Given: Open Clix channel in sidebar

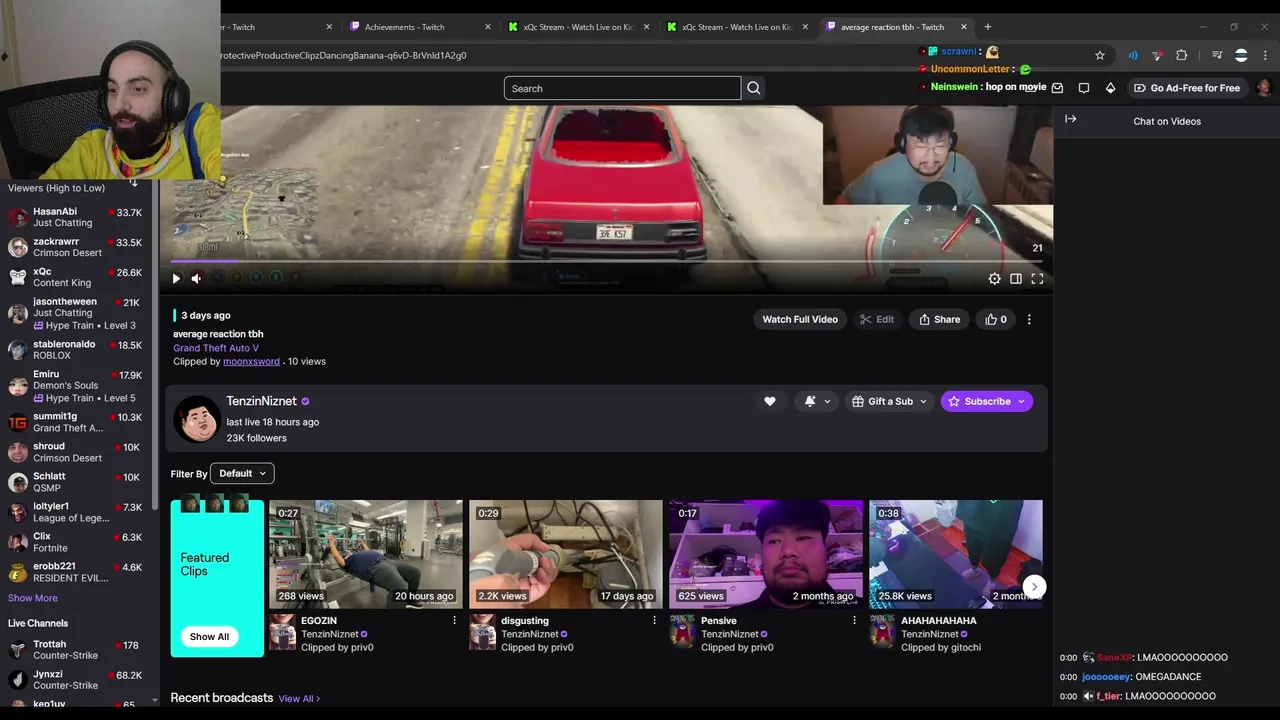Looking at the screenshot, I should (78, 542).
